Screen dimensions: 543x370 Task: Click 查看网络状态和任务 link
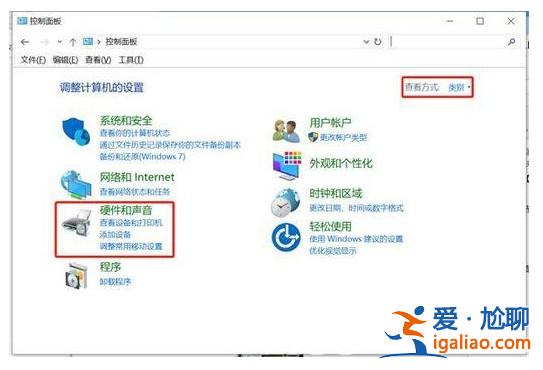(x=135, y=192)
